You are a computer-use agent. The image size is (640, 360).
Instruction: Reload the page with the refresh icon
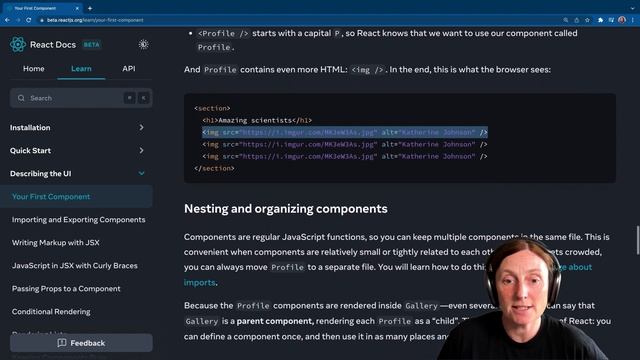click(x=29, y=20)
